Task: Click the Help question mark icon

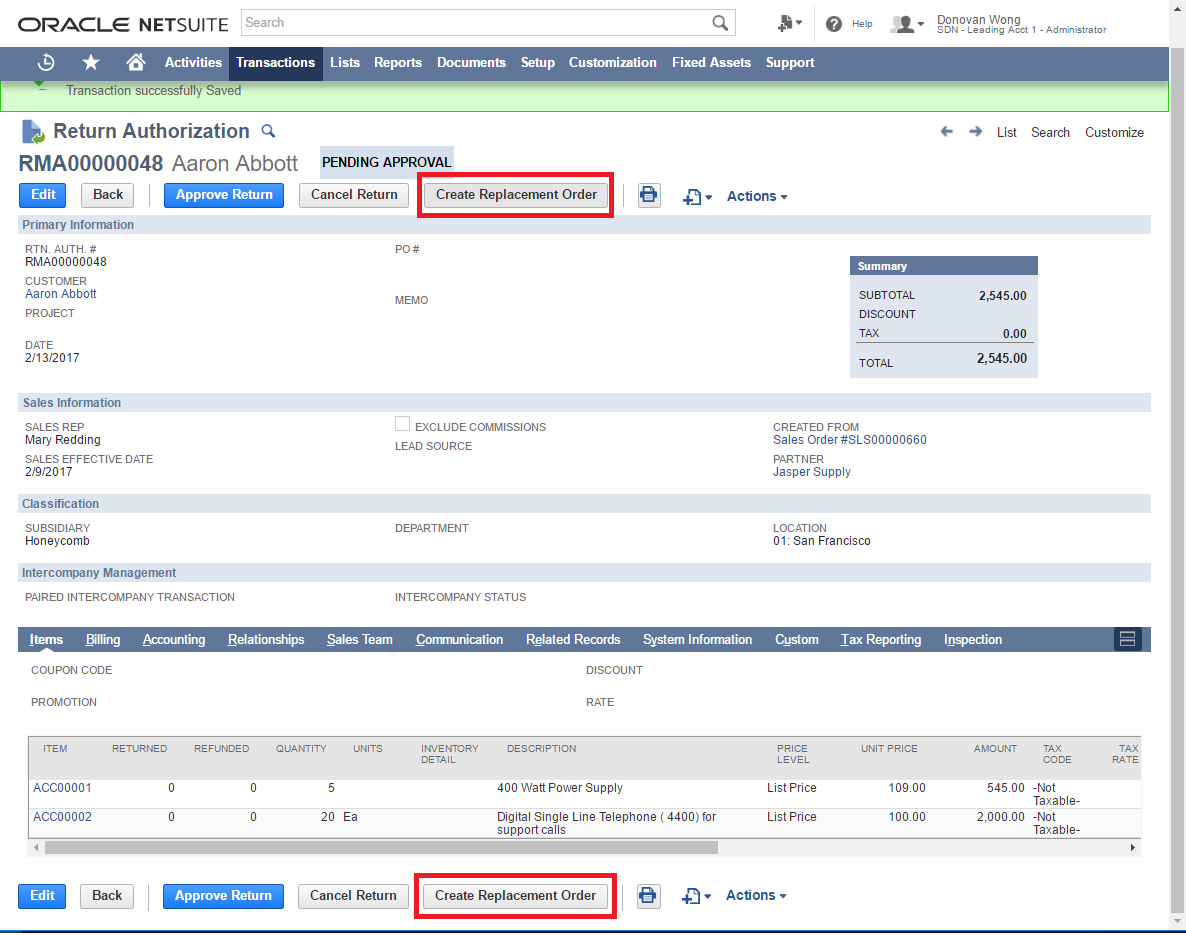Action: pos(834,23)
